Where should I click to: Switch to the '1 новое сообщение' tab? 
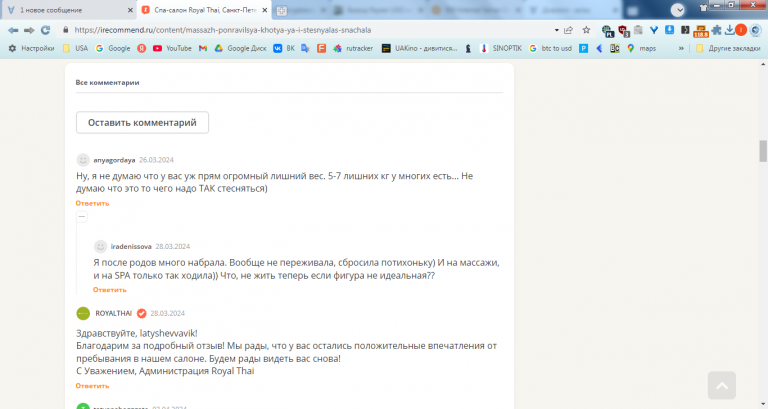[x=66, y=10]
